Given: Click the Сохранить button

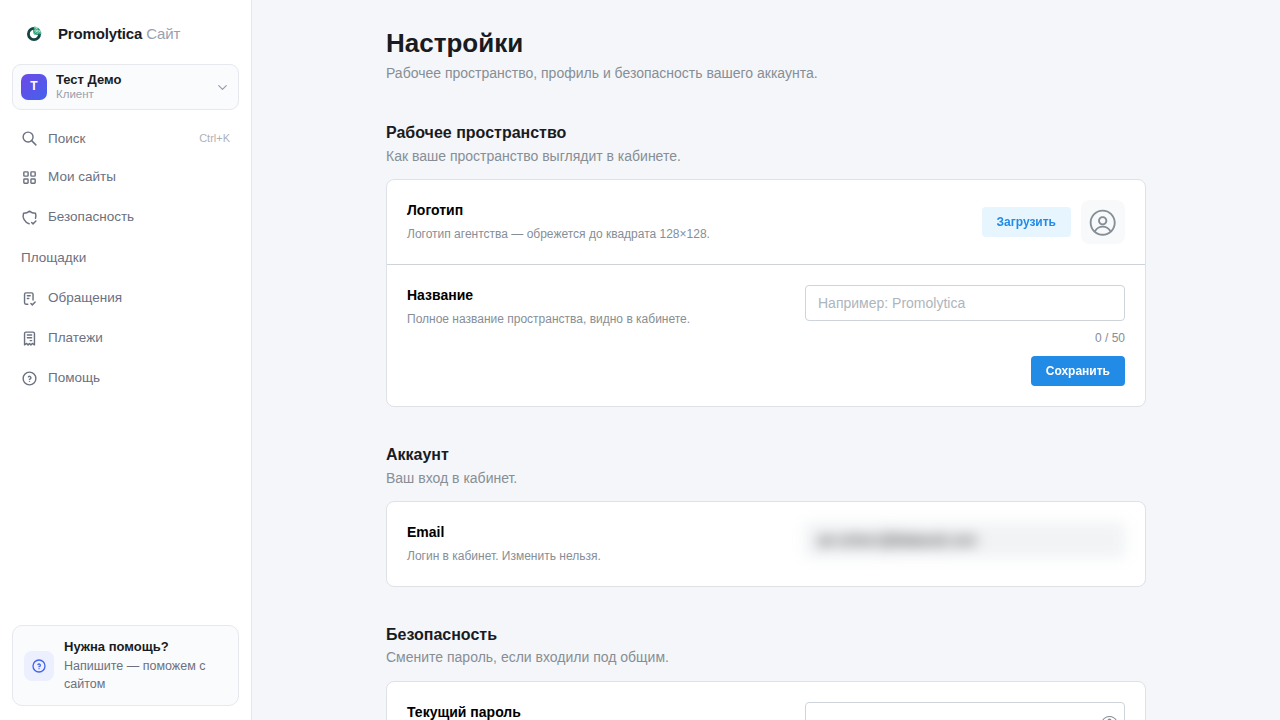Looking at the screenshot, I should coord(1078,371).
